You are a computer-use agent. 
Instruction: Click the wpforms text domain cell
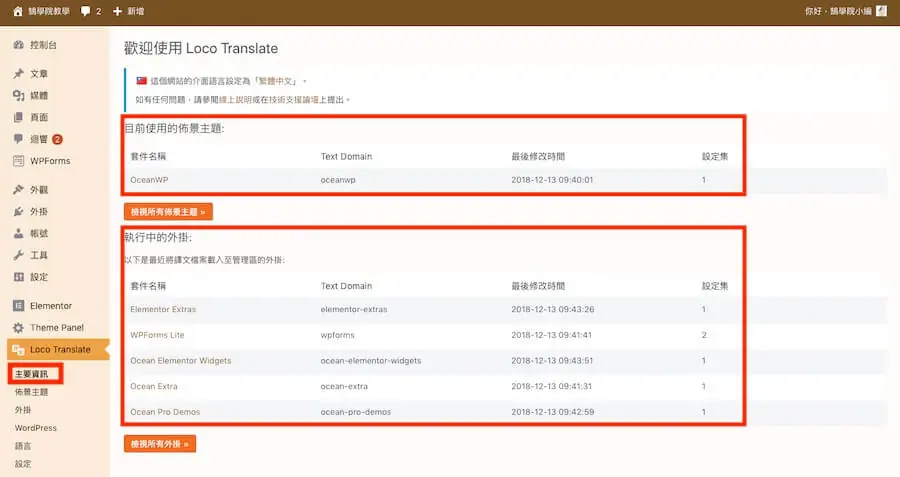338,335
